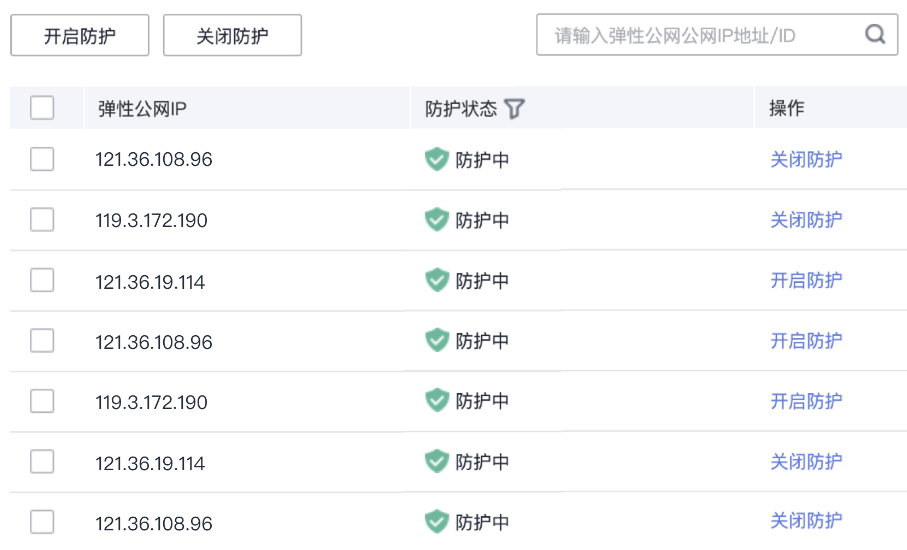Click 开启防护 link in first 121.36.19.114 row

coord(806,280)
